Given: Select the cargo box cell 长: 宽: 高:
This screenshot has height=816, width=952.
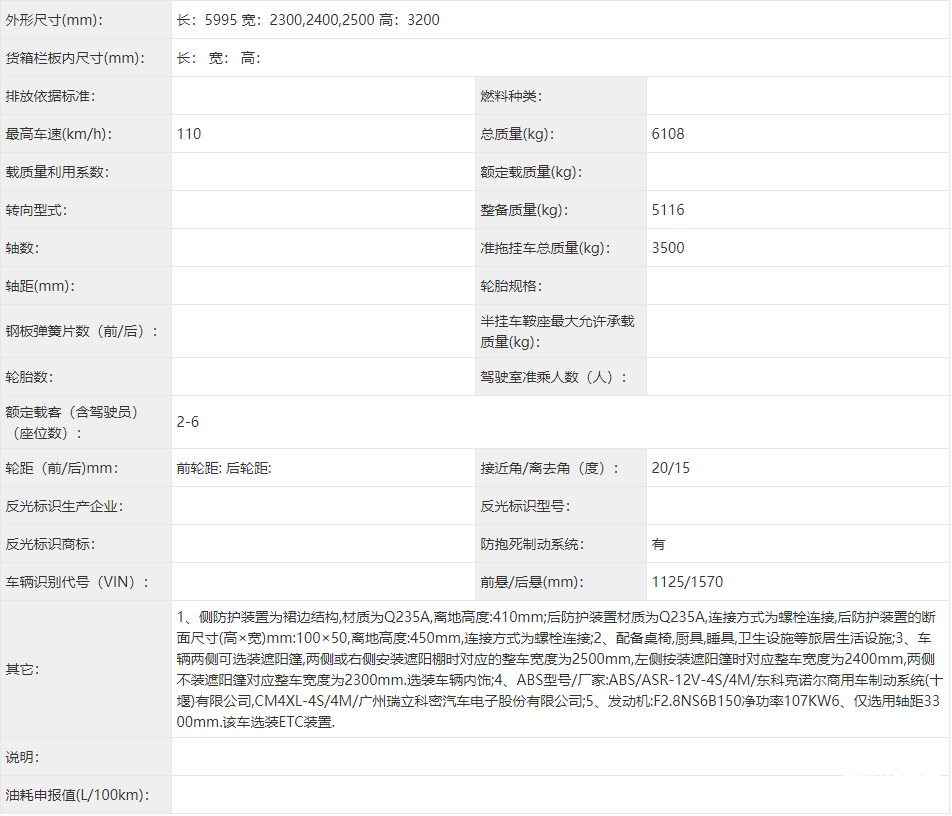Looking at the screenshot, I should coord(219,58).
